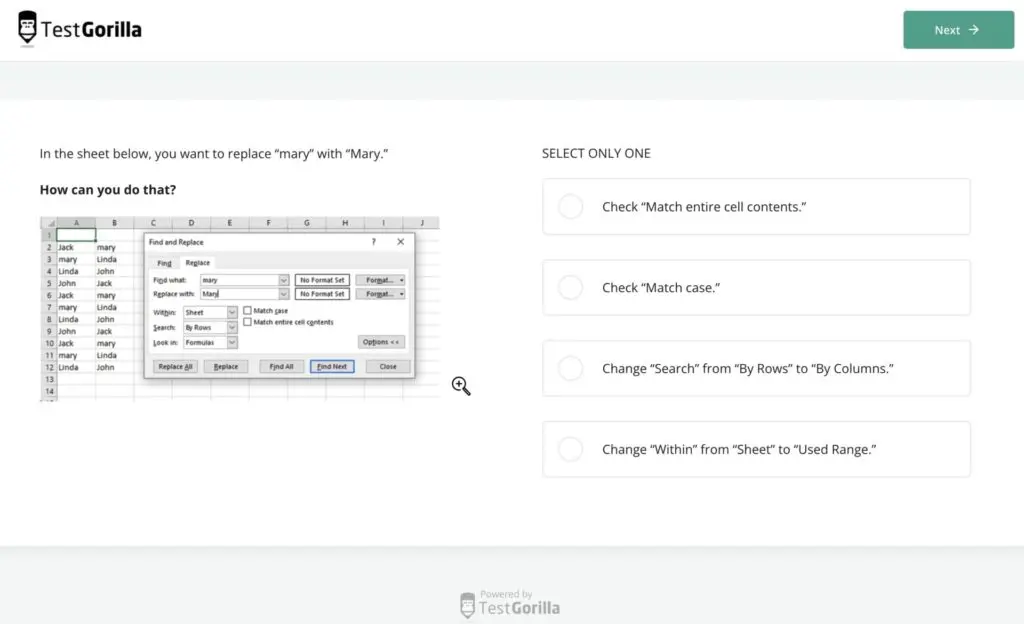Open the "Within" dropdown showing Sheet
The height and width of the screenshot is (624, 1024).
coord(231,312)
